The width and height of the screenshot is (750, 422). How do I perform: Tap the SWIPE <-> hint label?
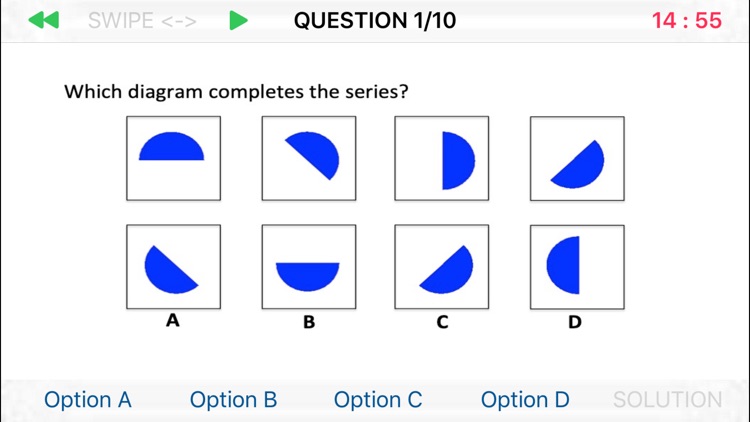pyautogui.click(x=140, y=21)
